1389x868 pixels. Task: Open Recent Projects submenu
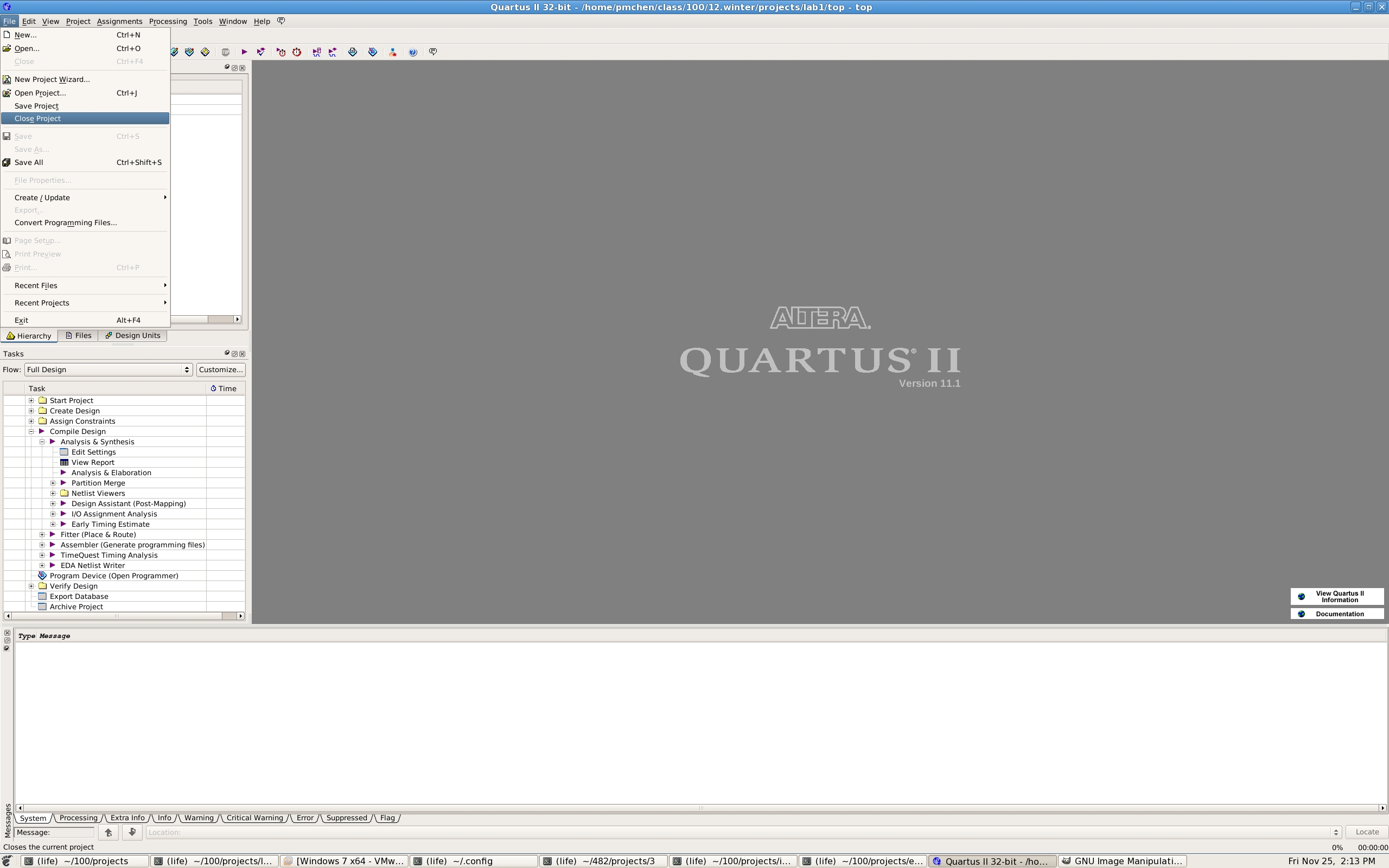(85, 303)
